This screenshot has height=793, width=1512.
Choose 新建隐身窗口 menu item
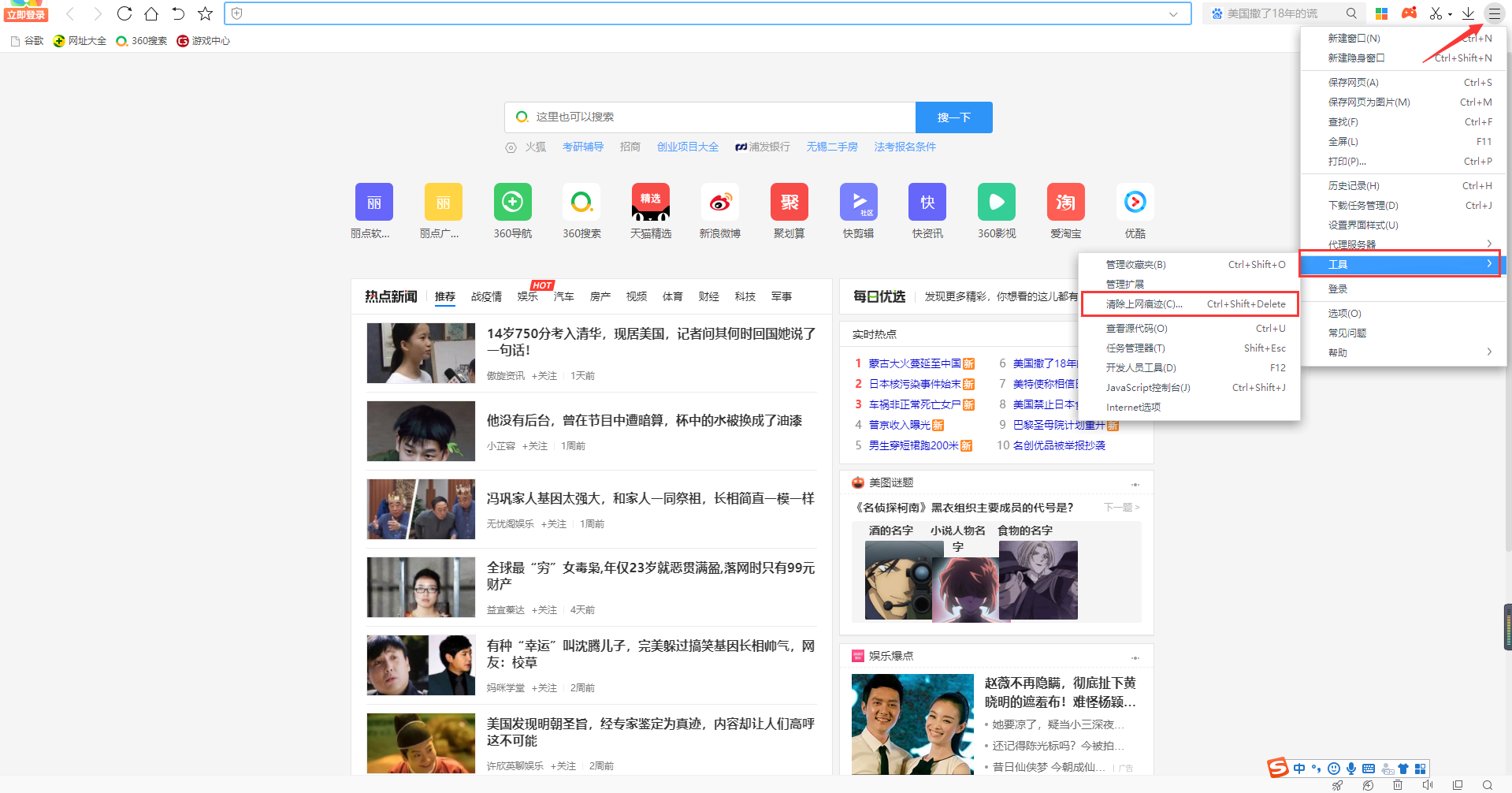[1404, 58]
